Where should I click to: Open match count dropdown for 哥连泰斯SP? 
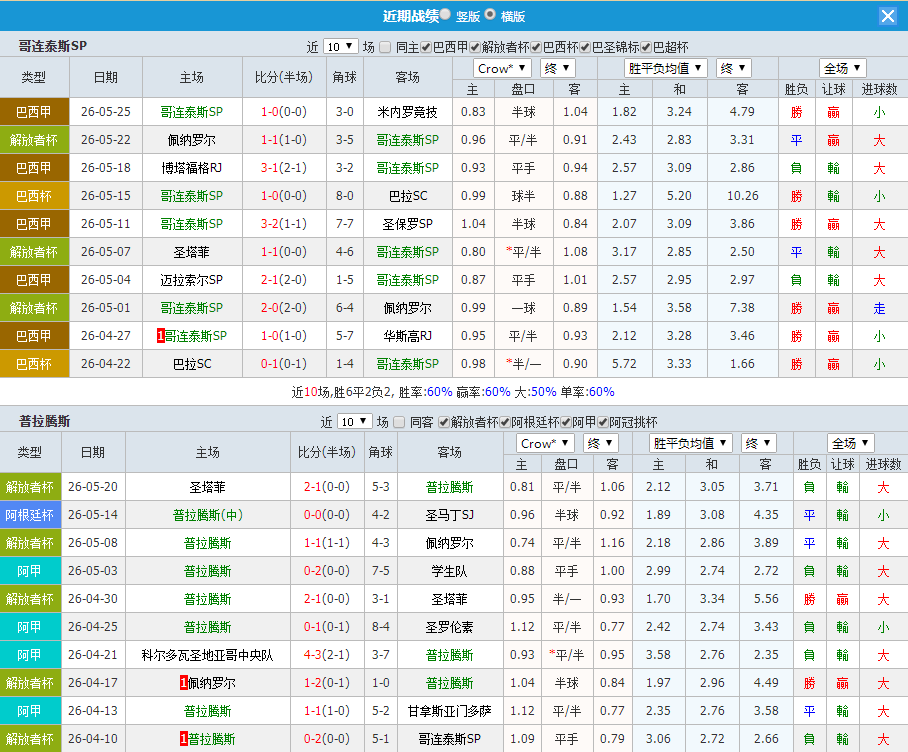coord(340,46)
